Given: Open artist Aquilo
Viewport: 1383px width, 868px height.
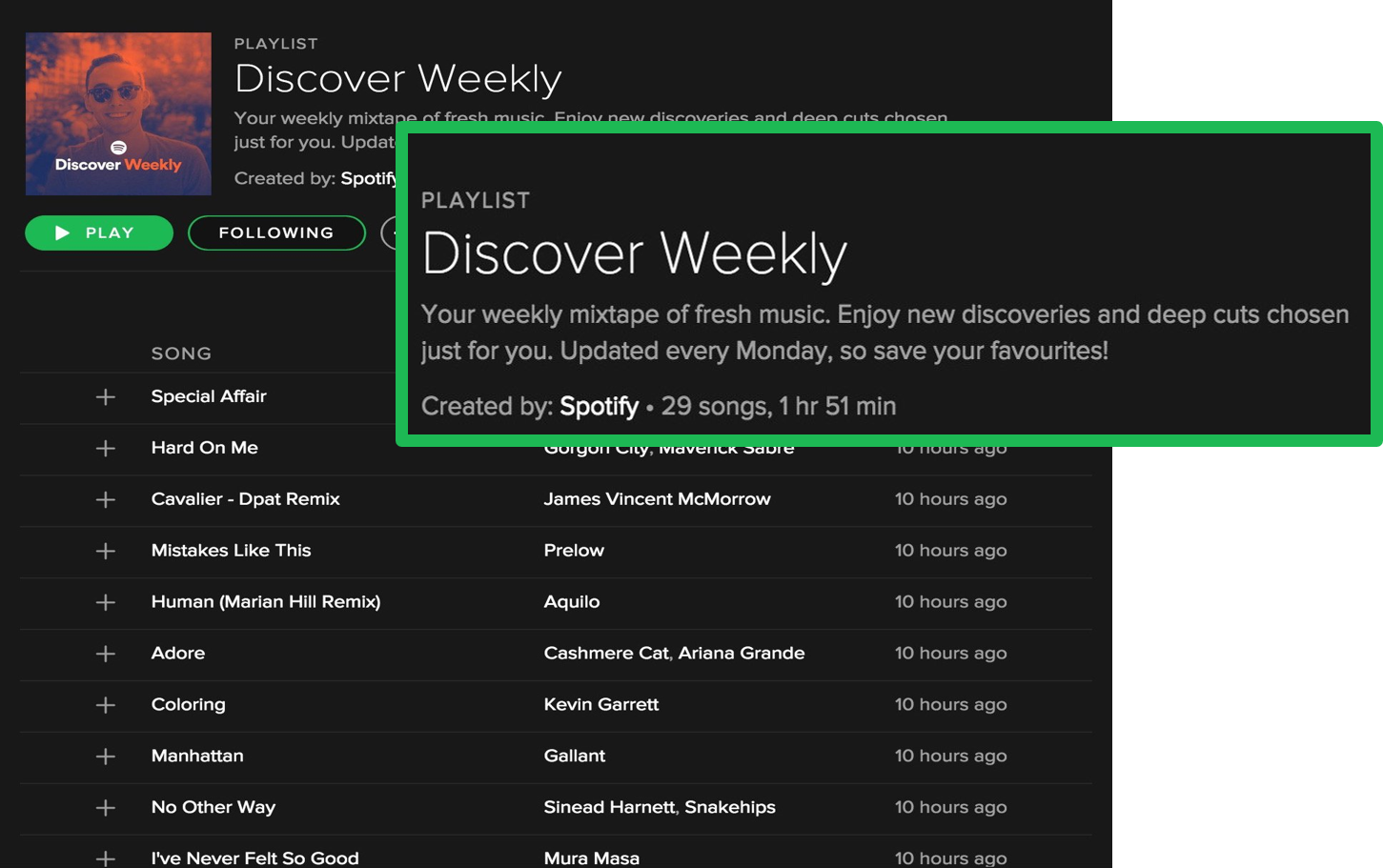Looking at the screenshot, I should (x=572, y=602).
